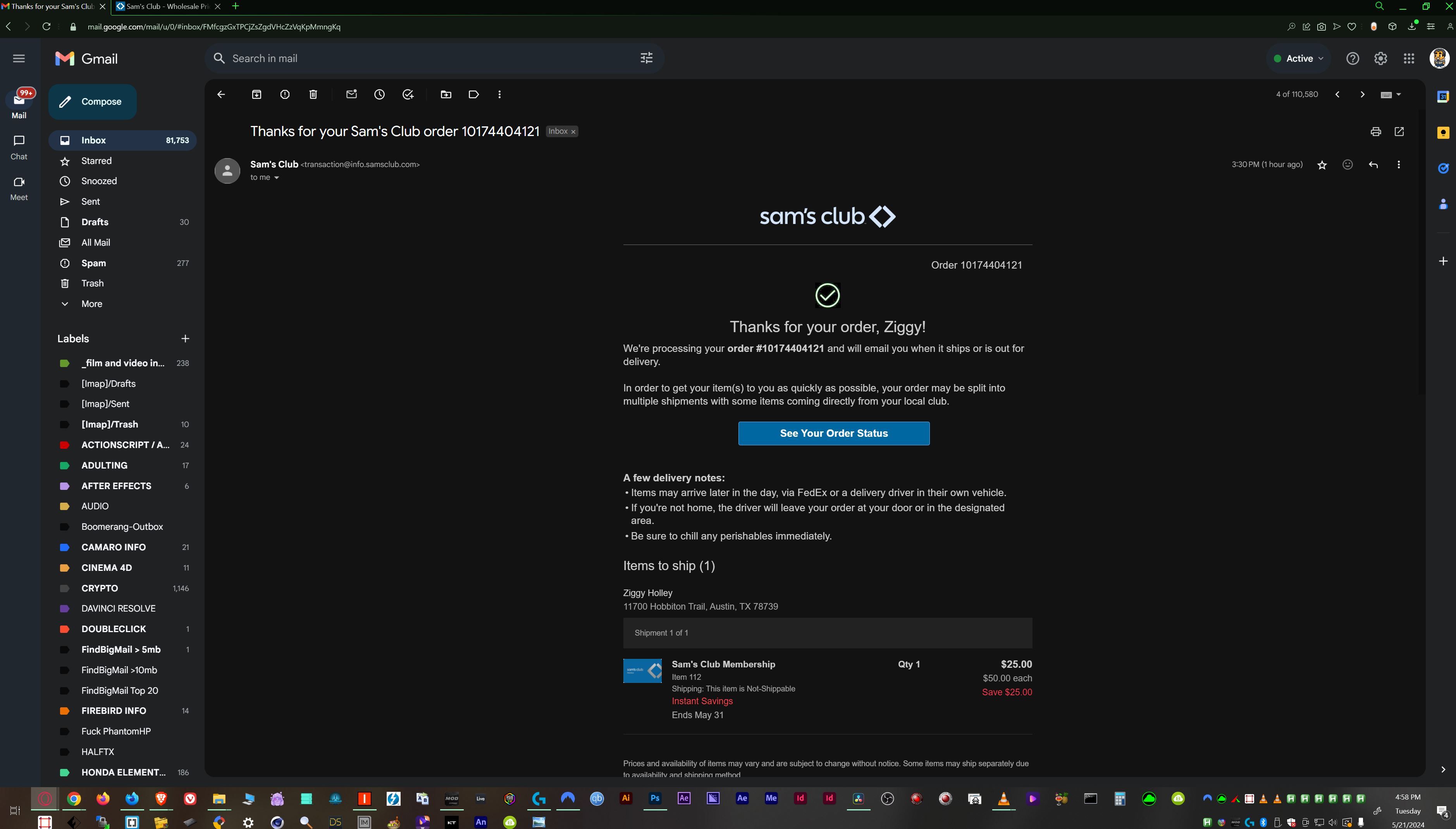Viewport: 1456px width, 829px height.
Task: Delete this email with trash icon
Action: click(313, 95)
